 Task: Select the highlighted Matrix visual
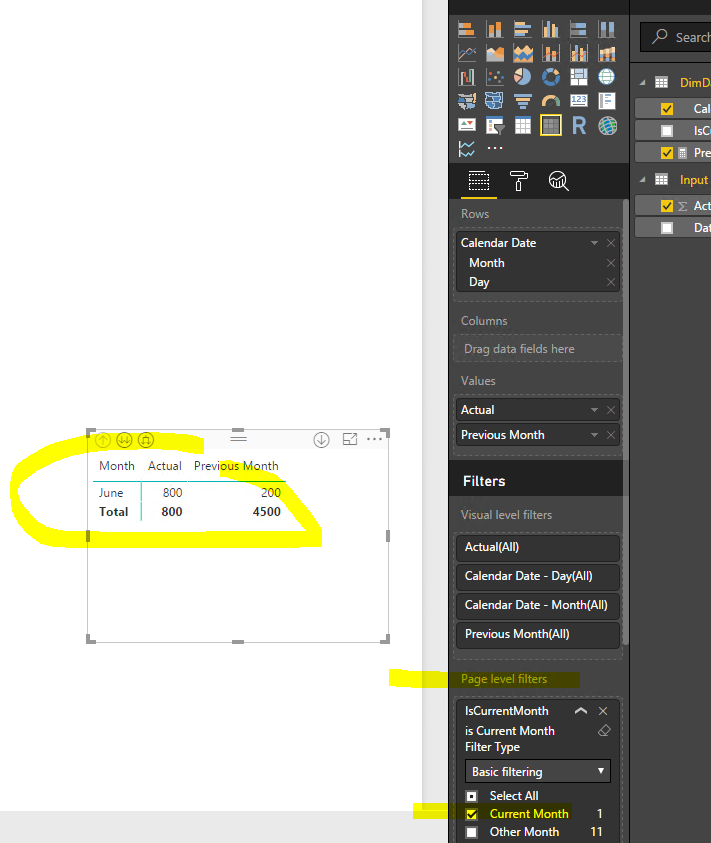(x=551, y=125)
